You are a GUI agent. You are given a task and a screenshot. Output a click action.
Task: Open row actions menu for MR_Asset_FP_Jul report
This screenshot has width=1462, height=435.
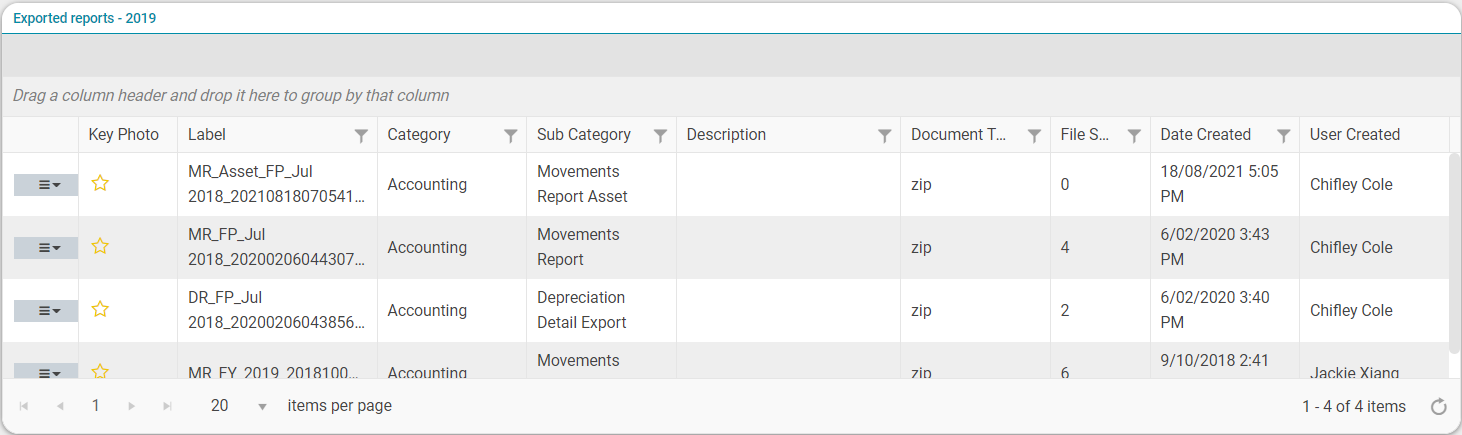[46, 185]
